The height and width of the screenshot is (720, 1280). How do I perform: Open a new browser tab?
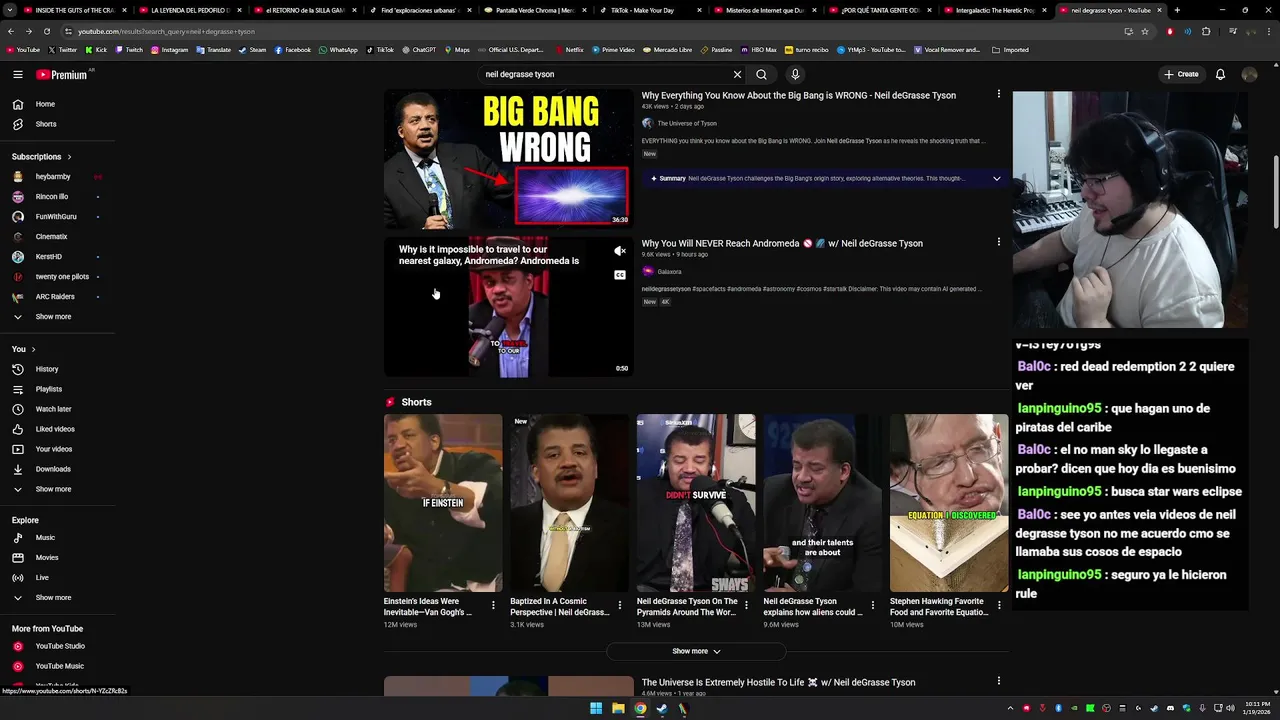click(1177, 10)
